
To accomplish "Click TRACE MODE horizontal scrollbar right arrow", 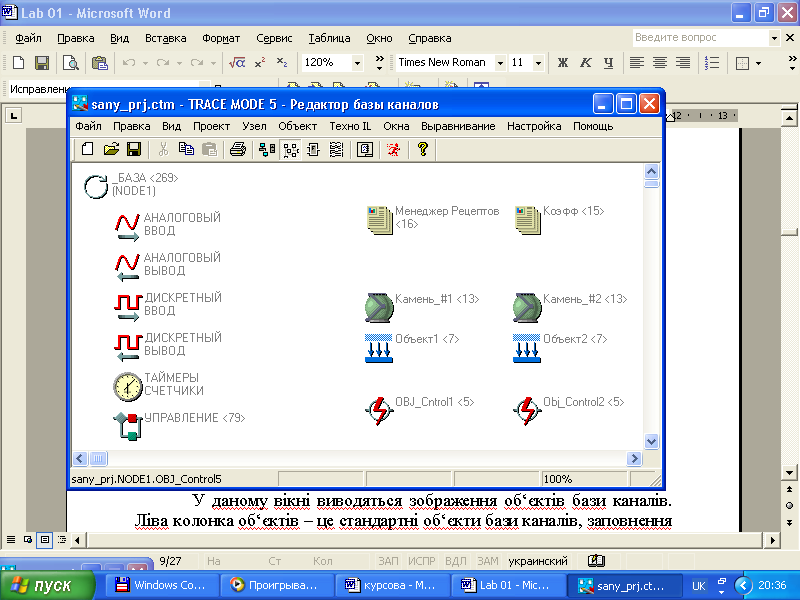I will (634, 459).
